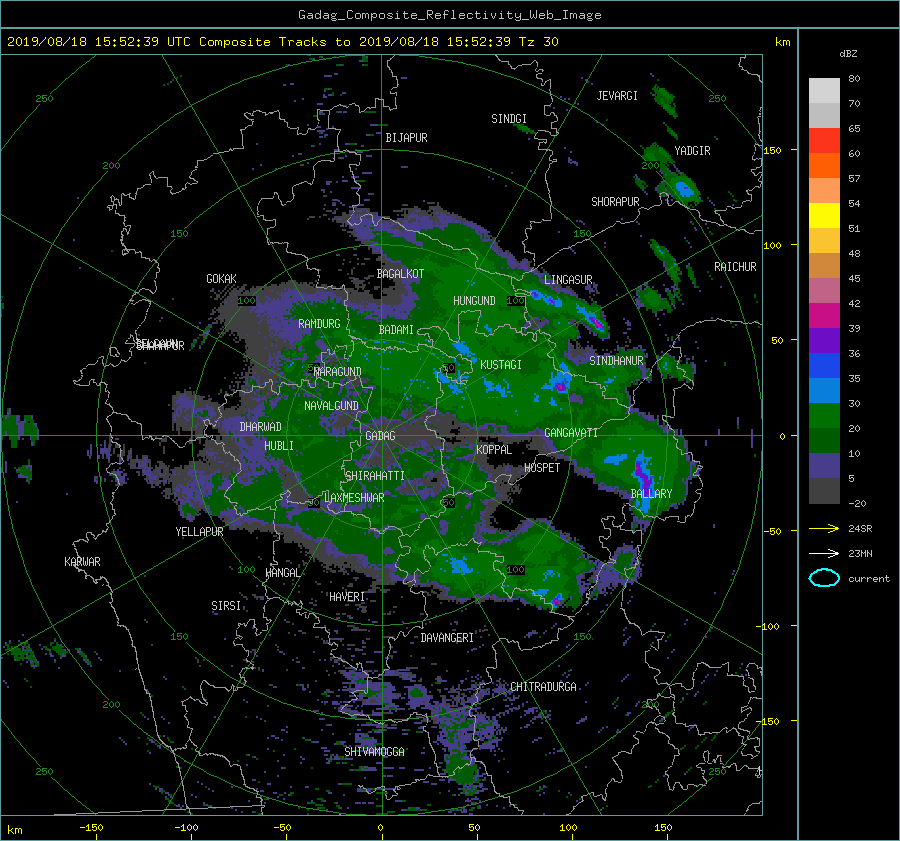Click the HUBLI city label
The width and height of the screenshot is (900, 841).
pyautogui.click(x=279, y=446)
